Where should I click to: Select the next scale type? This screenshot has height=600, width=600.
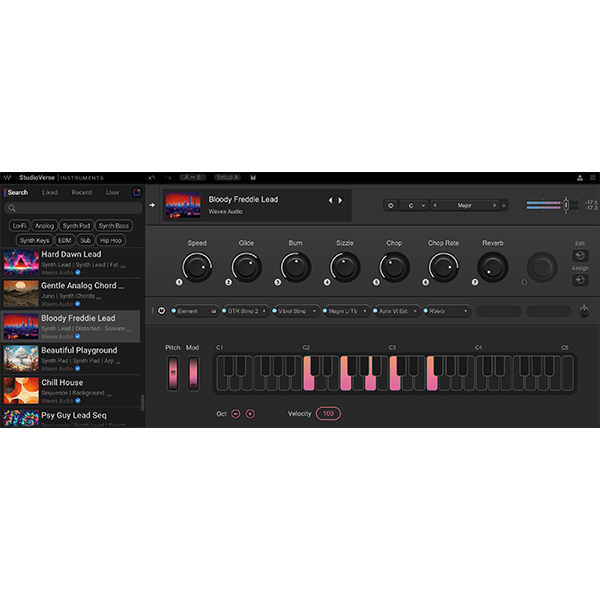pyautogui.click(x=494, y=205)
